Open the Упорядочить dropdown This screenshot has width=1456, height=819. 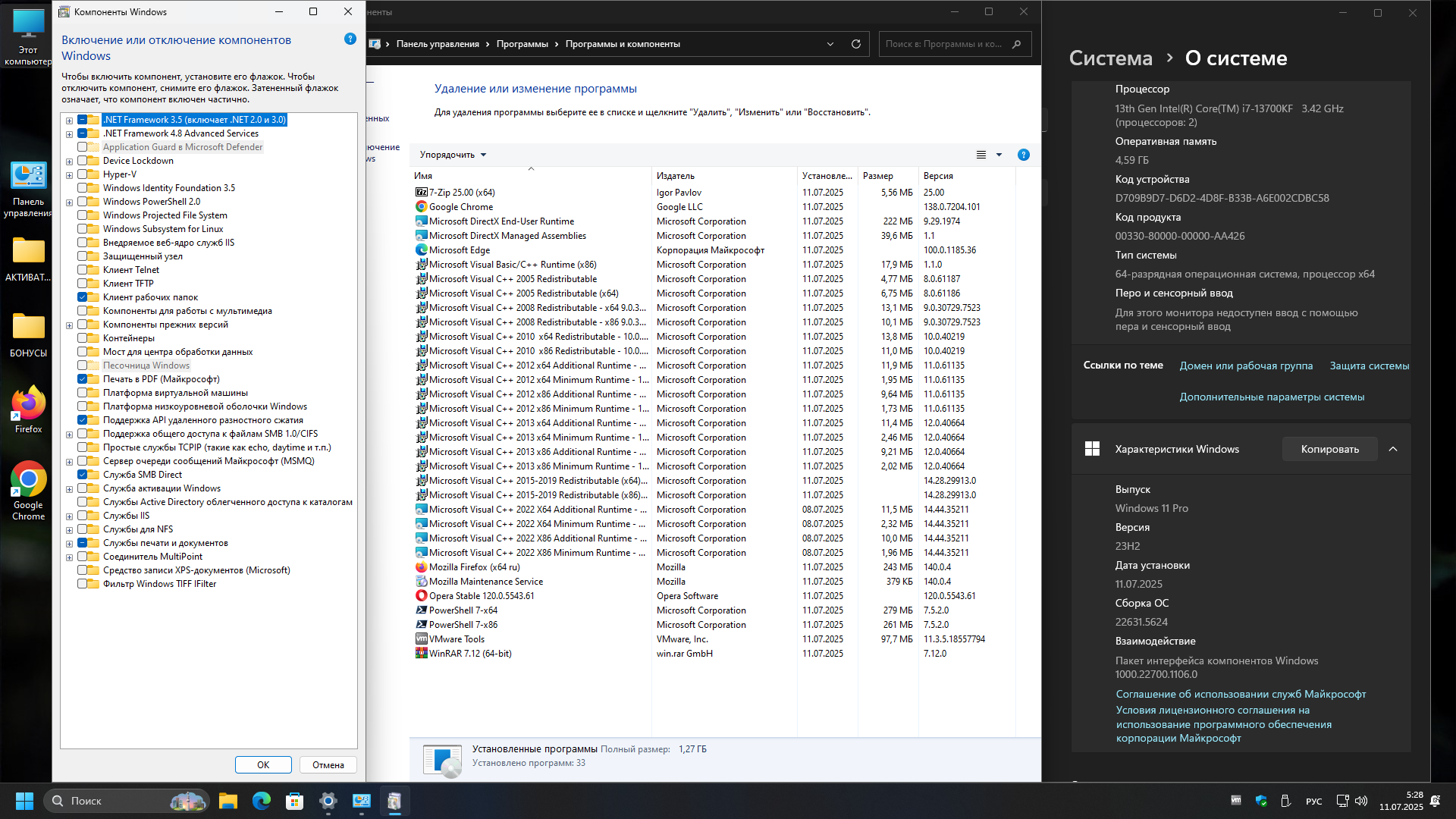453,155
